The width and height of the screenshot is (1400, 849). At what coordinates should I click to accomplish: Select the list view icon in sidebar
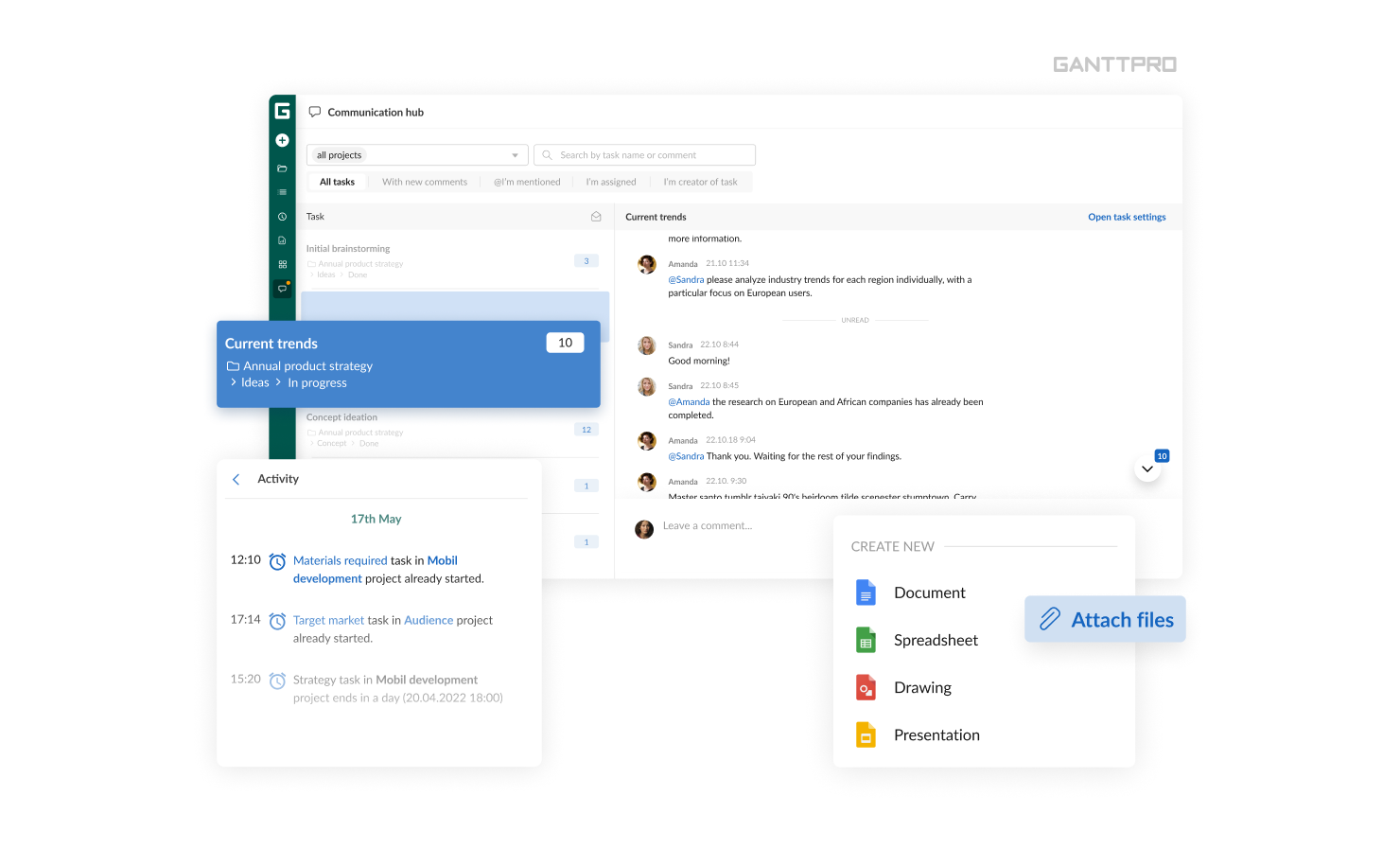pos(282,192)
